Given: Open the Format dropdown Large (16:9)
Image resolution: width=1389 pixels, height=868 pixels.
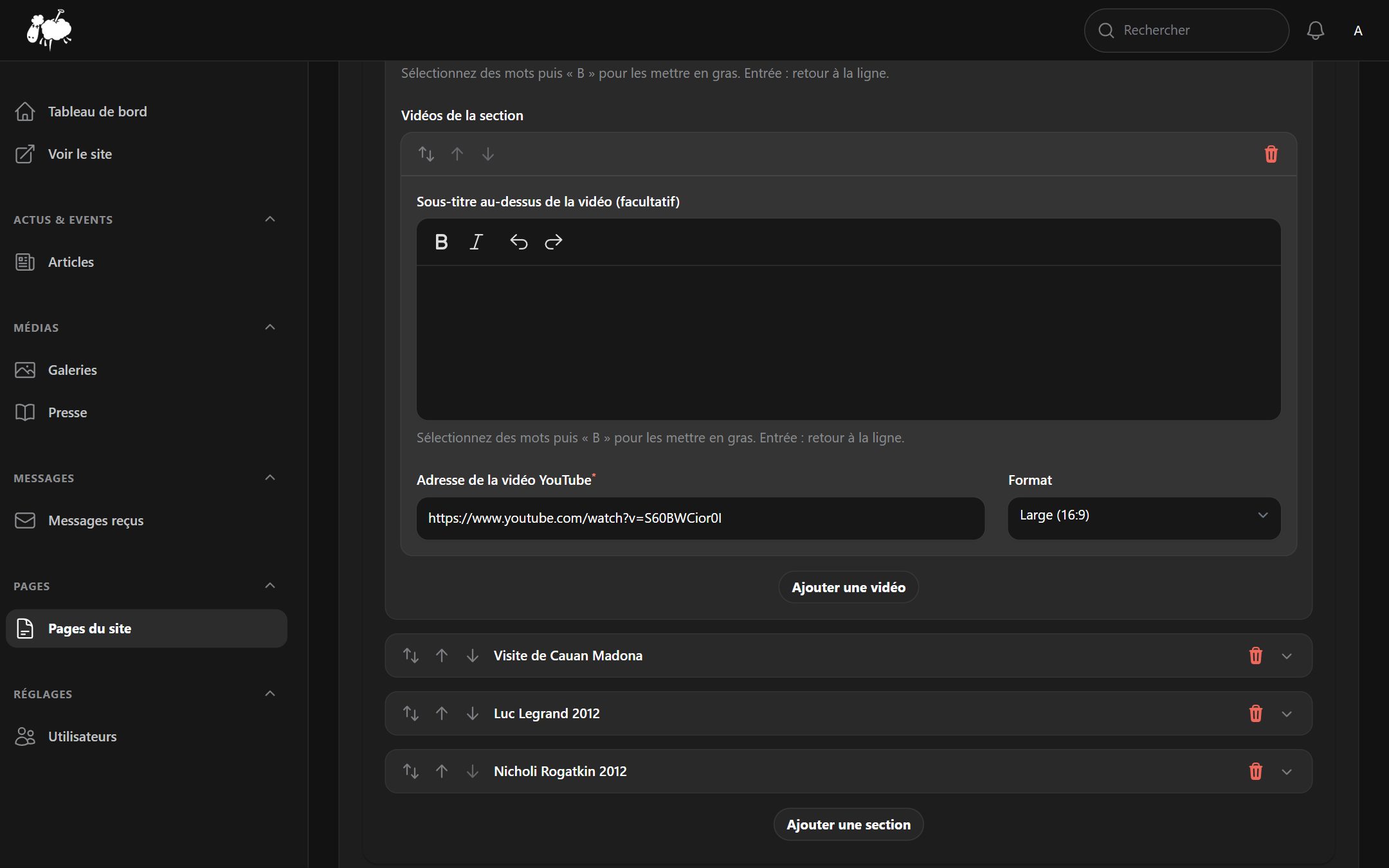Looking at the screenshot, I should [x=1144, y=518].
